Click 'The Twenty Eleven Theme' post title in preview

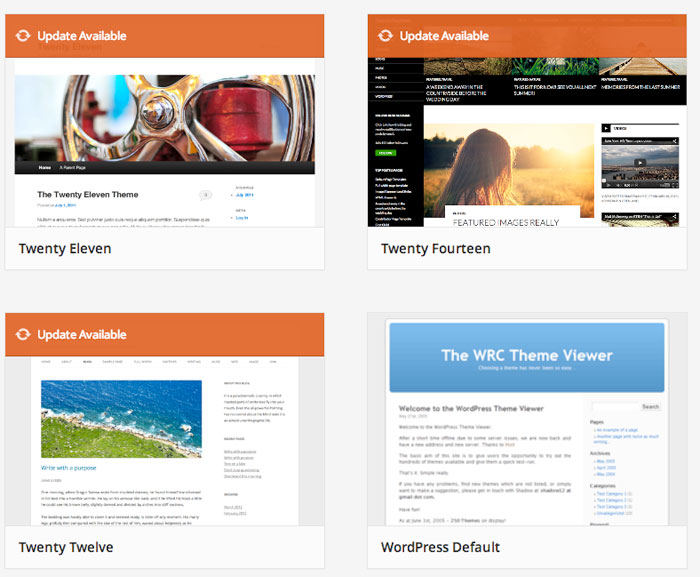(88, 194)
